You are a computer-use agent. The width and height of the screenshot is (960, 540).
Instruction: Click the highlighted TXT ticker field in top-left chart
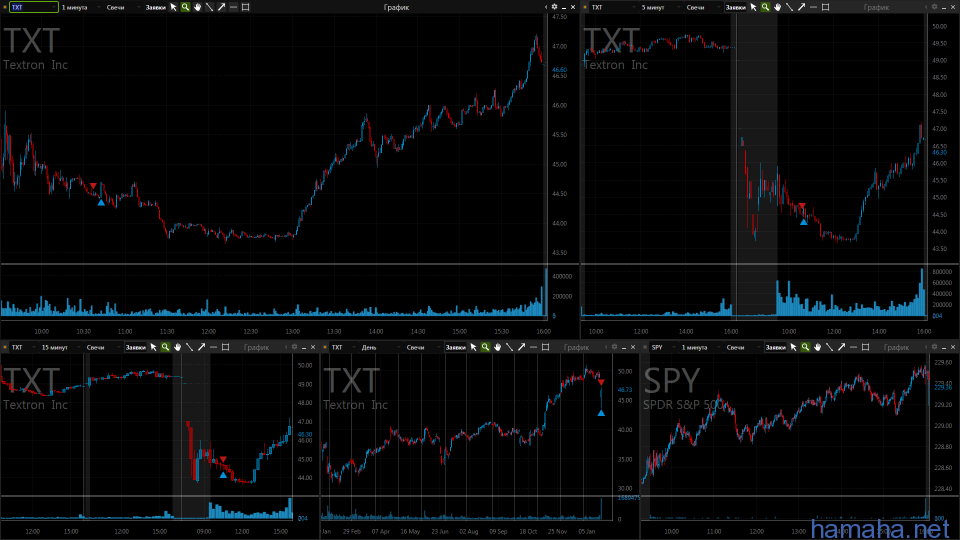click(34, 7)
